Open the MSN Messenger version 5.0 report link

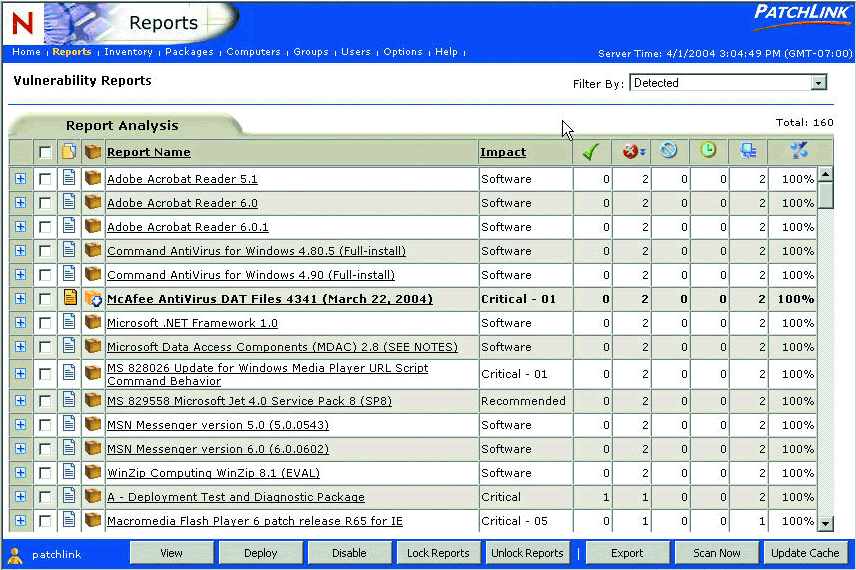[218, 425]
